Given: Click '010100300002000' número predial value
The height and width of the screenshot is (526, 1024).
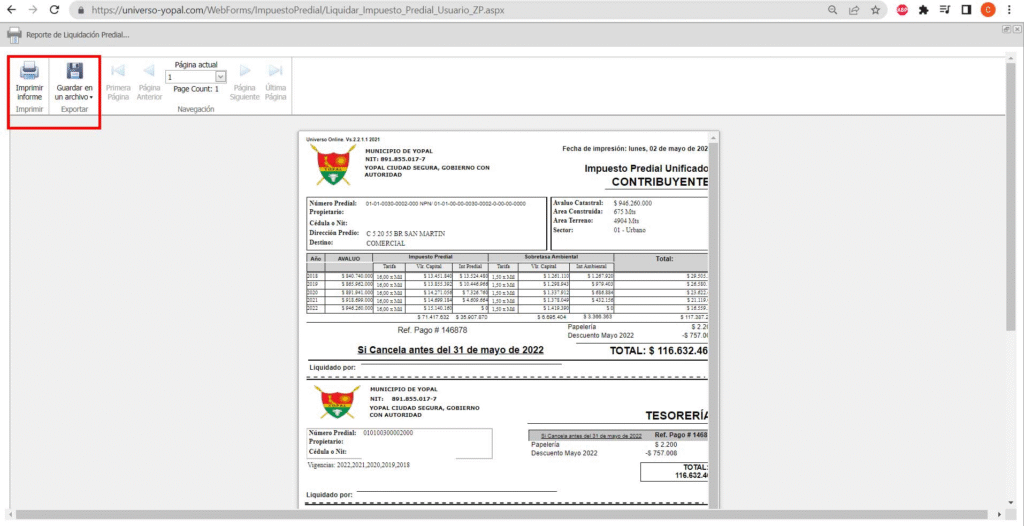Looking at the screenshot, I should click(386, 433).
